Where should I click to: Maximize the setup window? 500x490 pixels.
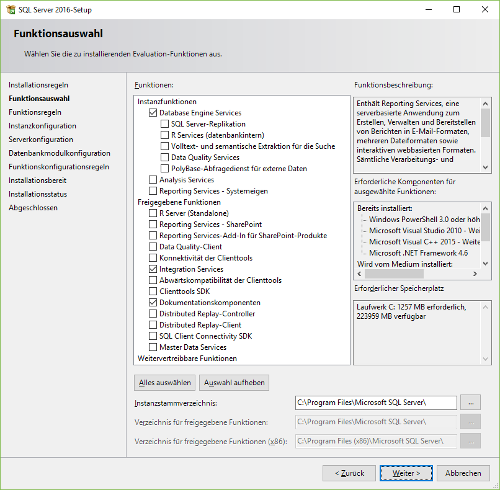(x=456, y=9)
